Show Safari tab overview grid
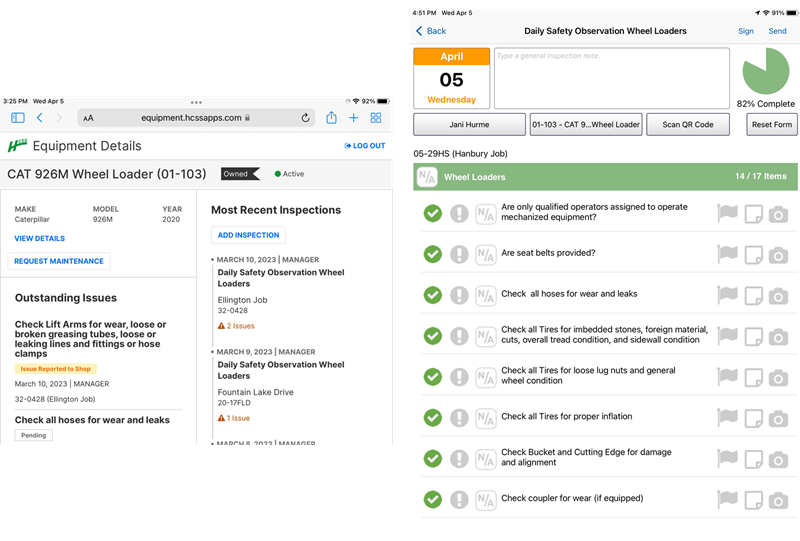 [376, 118]
